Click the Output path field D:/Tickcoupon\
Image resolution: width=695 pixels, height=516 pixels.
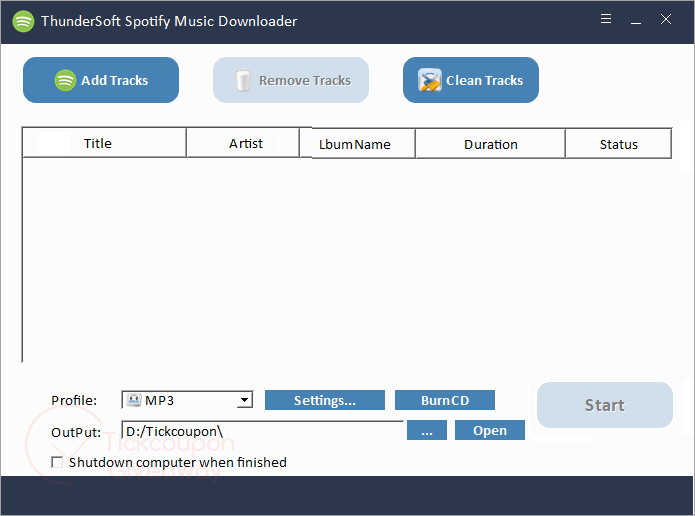click(262, 431)
